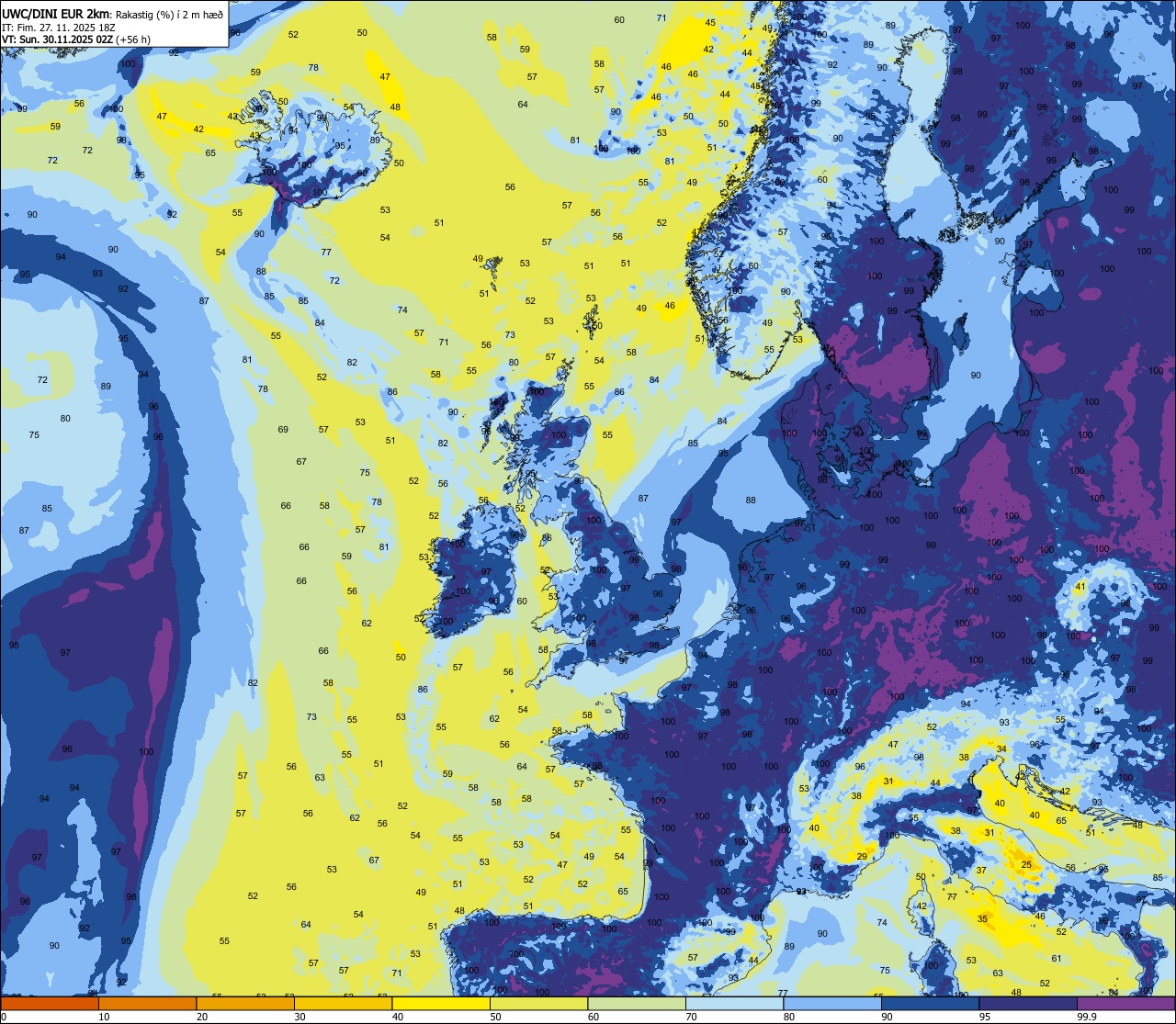Click the '29' humidity value near southern France coast
1176x1024 pixels.
(862, 856)
